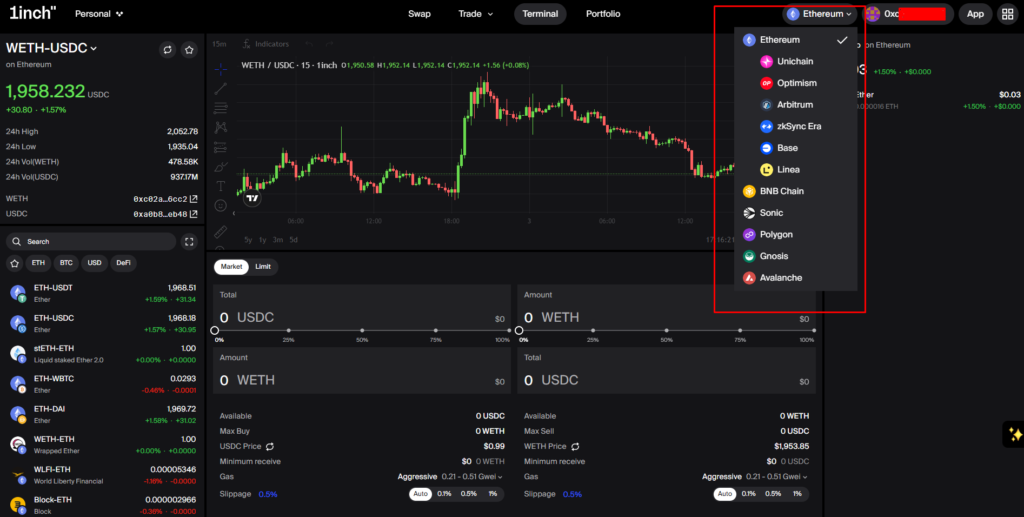1024x517 pixels.
Task: Open the apps grid icon
Action: pyautogui.click(x=1007, y=14)
